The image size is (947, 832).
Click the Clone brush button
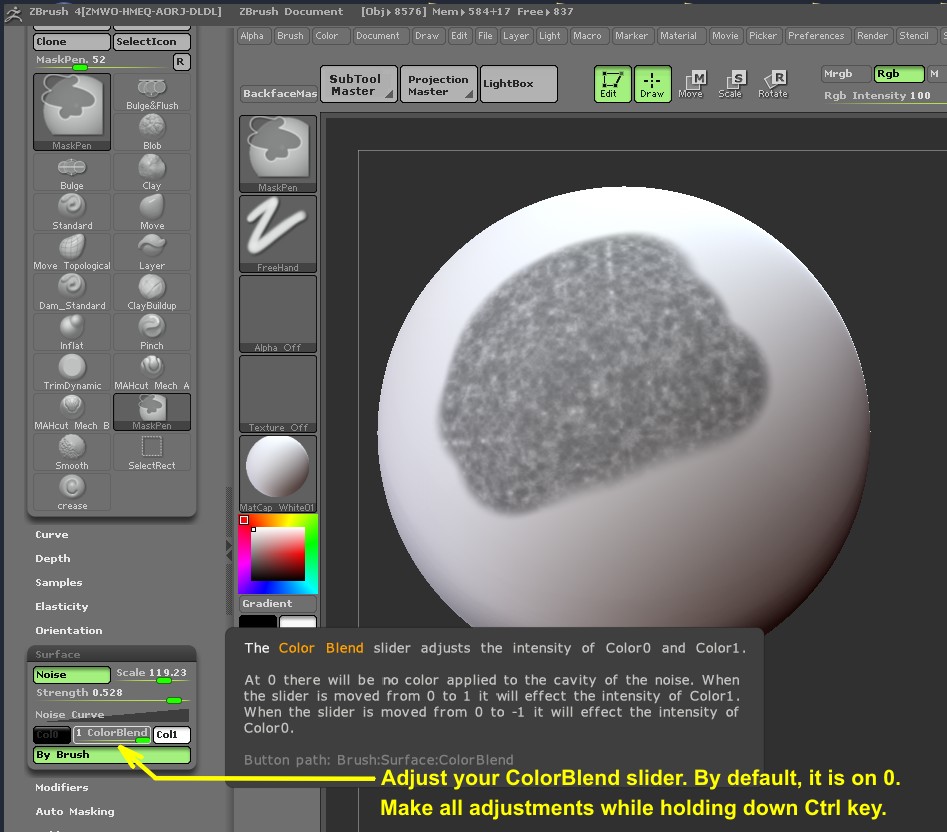pos(72,42)
